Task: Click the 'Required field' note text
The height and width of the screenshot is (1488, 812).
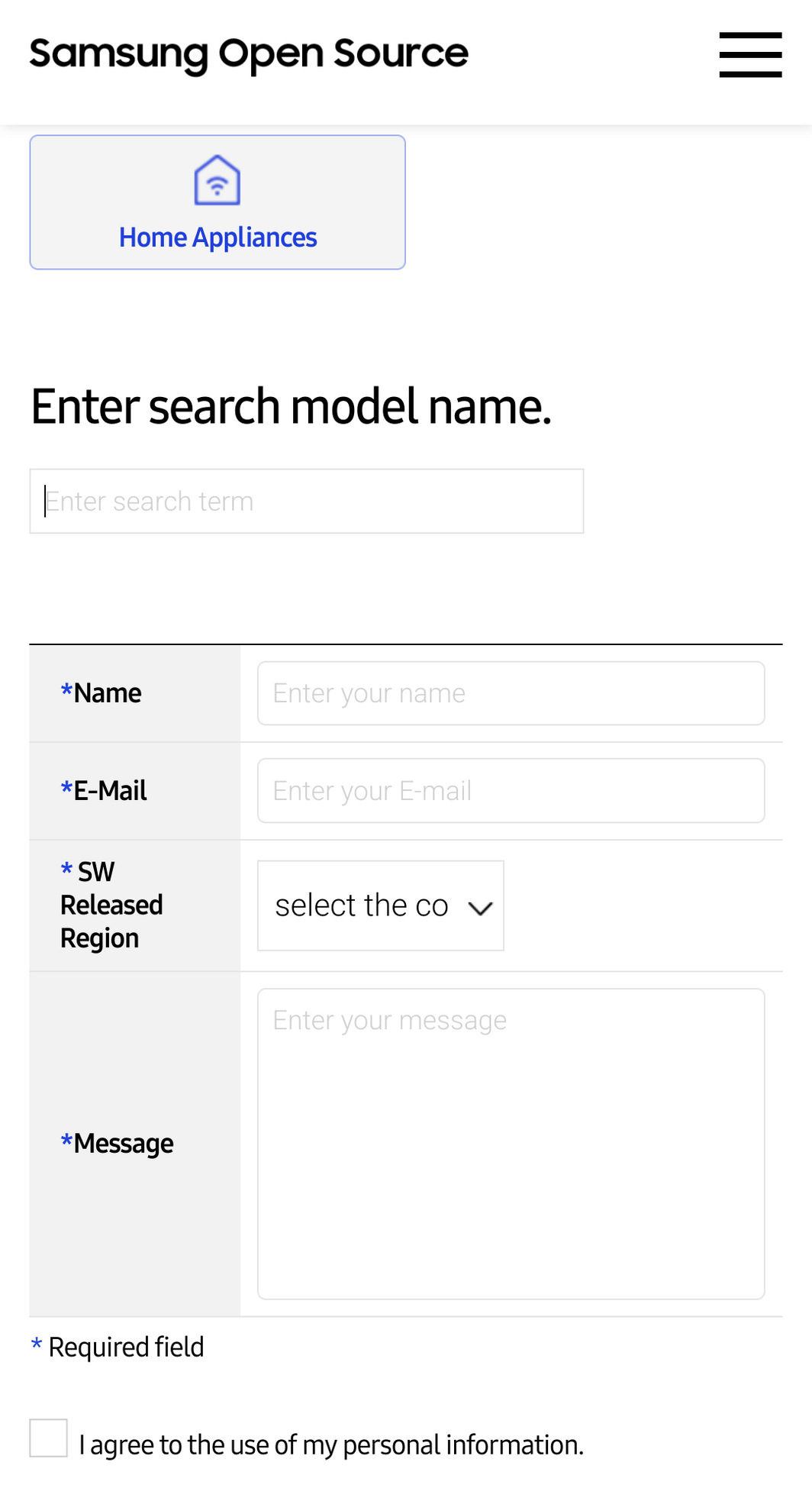Action: tap(126, 1348)
